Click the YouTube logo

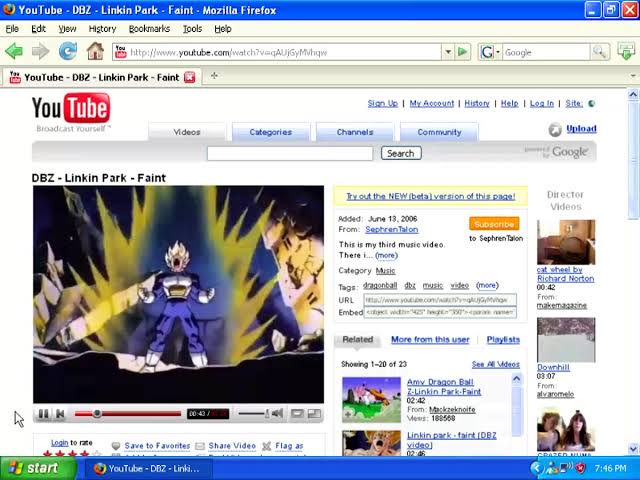(x=71, y=108)
